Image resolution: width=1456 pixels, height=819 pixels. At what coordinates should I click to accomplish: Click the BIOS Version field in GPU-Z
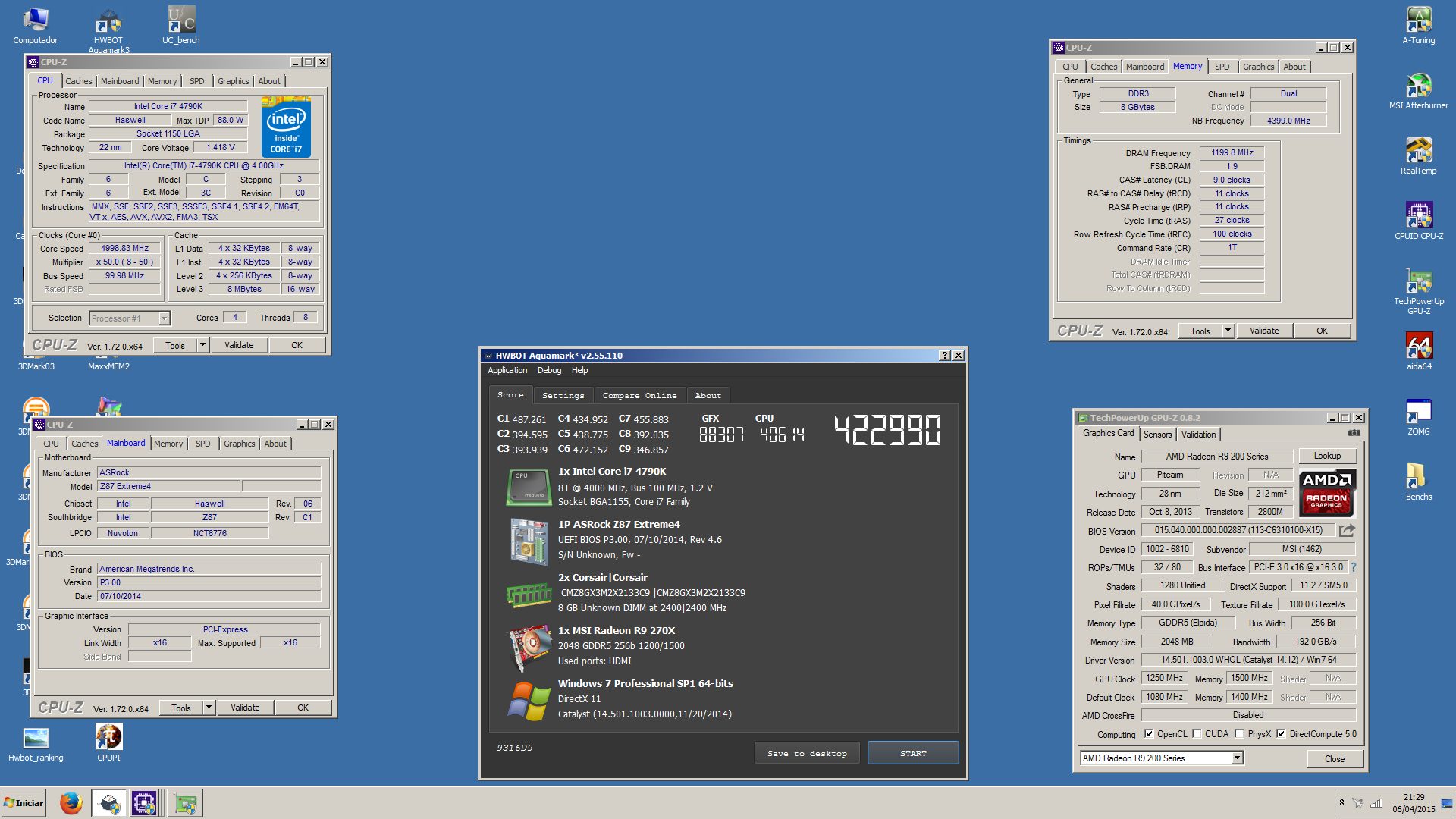1238,530
